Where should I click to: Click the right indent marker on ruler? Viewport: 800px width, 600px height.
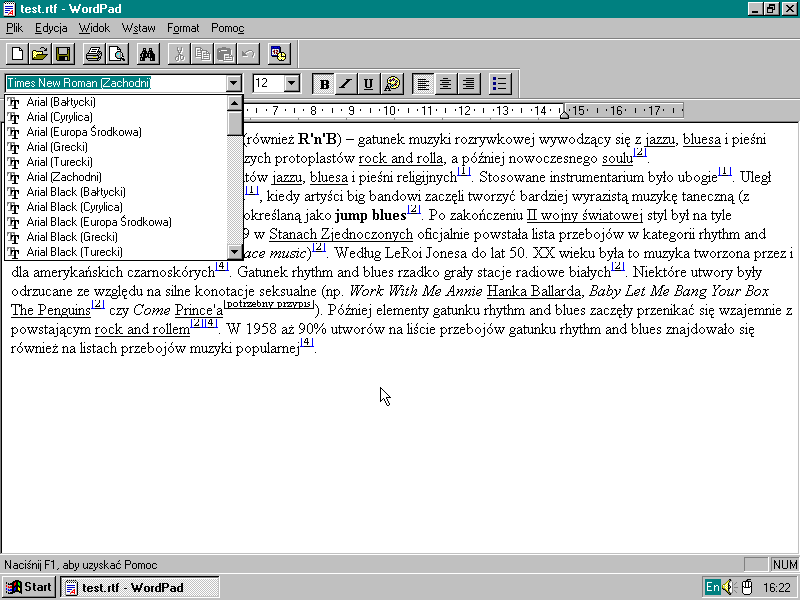point(564,115)
